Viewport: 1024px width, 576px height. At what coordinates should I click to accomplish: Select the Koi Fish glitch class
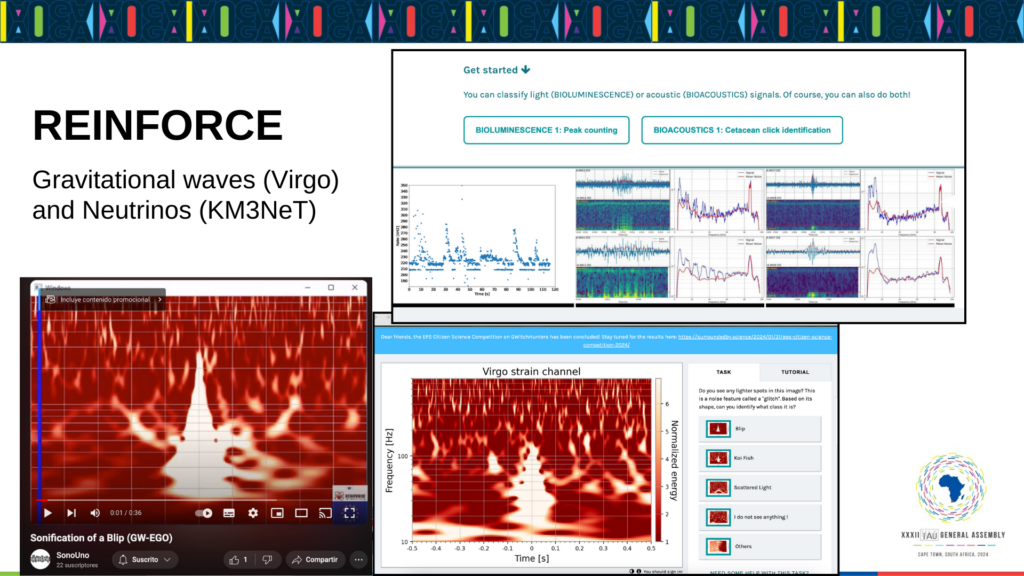(760, 458)
